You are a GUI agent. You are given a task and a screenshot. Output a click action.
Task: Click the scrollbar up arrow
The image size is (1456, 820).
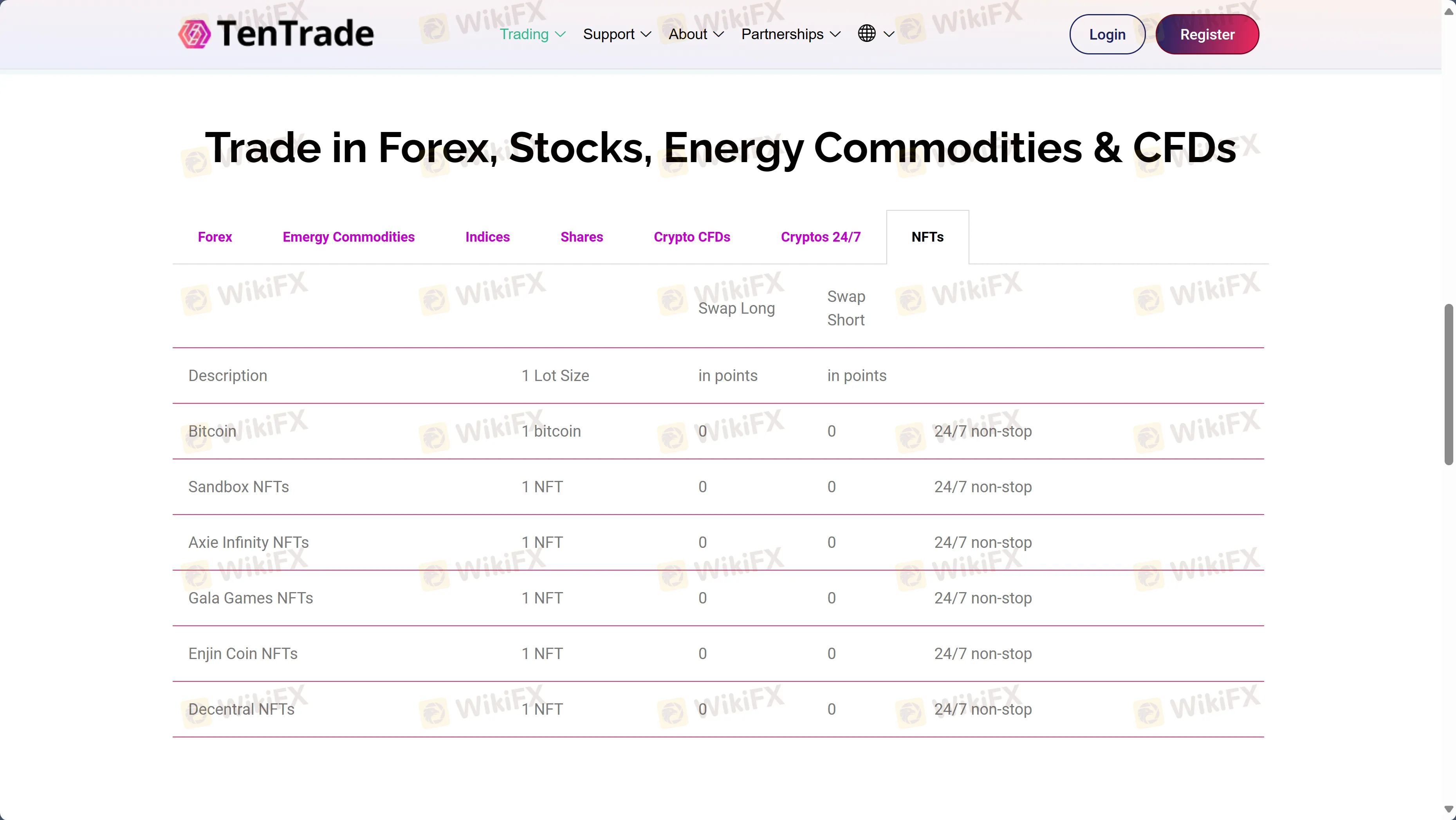pyautogui.click(x=1449, y=11)
